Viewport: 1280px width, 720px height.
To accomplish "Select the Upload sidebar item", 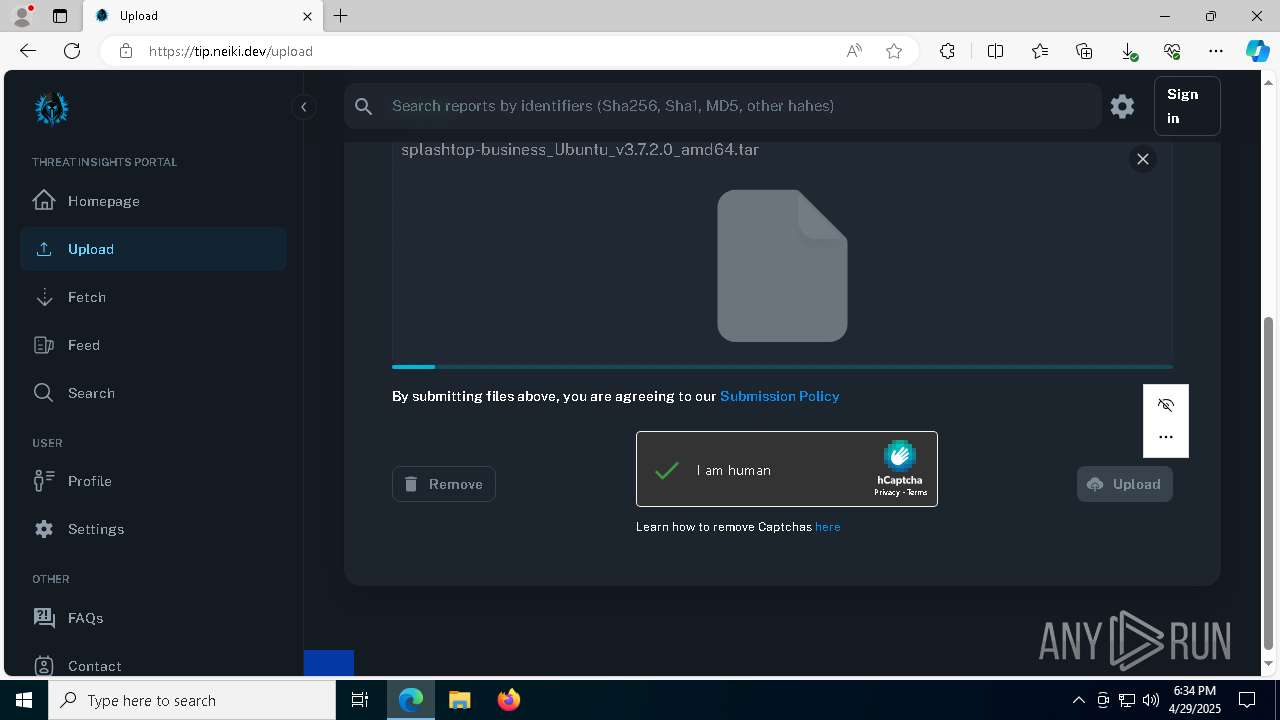I will pos(153,249).
